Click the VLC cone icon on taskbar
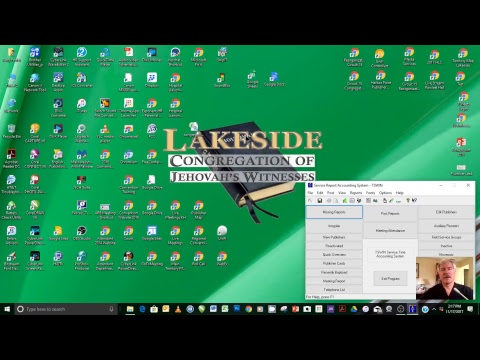 pyautogui.click(x=178, y=309)
